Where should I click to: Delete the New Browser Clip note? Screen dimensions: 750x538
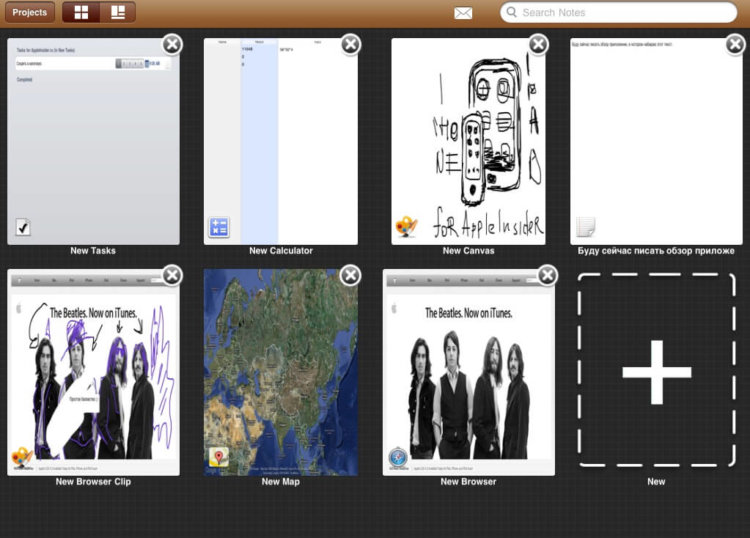(172, 275)
